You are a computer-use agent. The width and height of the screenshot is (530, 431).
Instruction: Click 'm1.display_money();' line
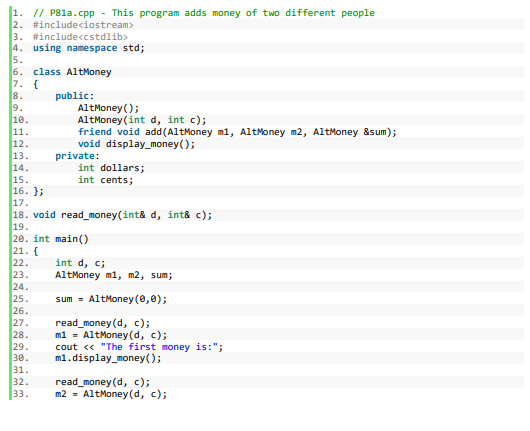[108, 358]
